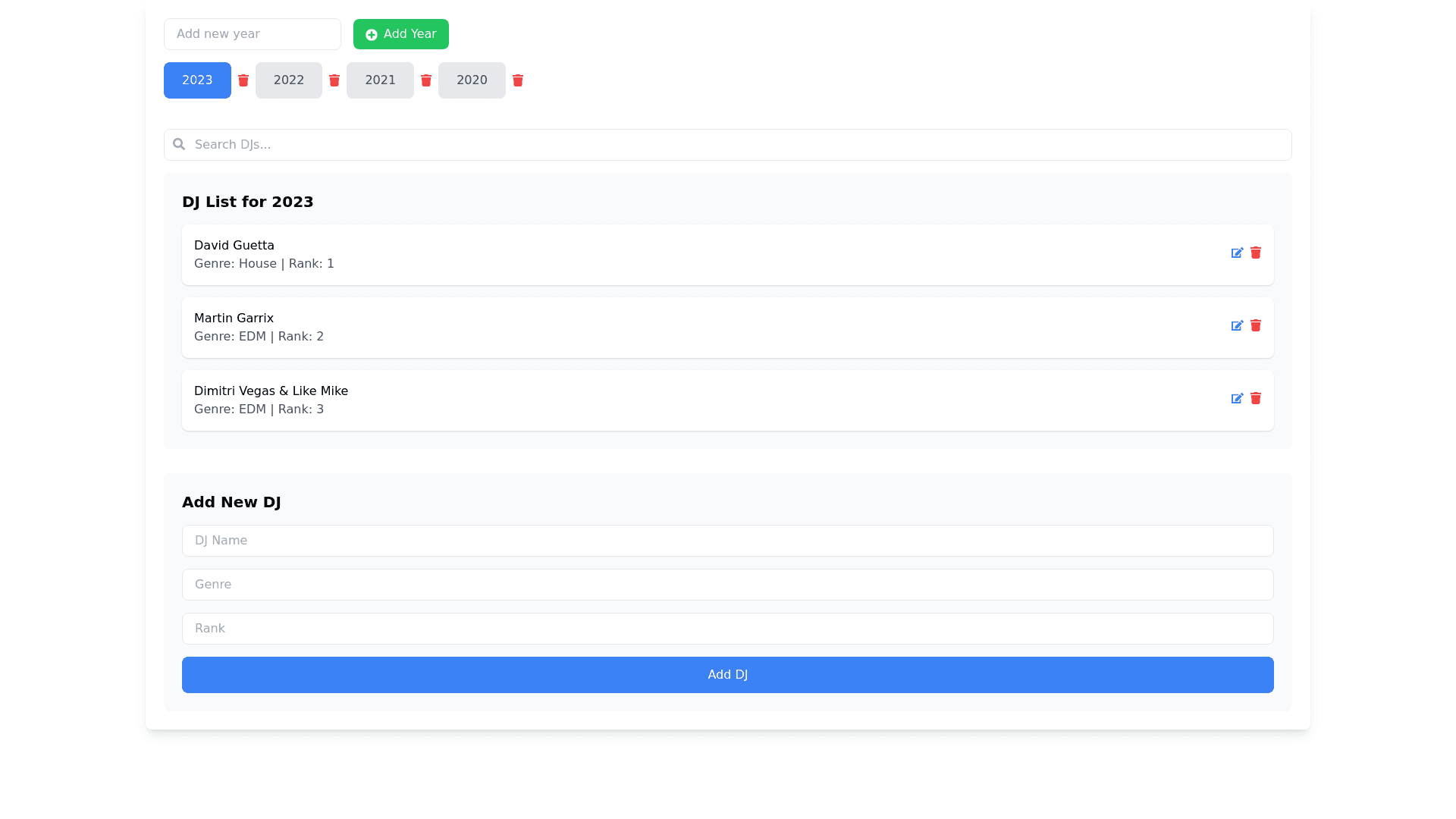This screenshot has width=1456, height=819.
Task: Edit Dimitri Vegas & Like Mike entry
Action: coord(1237,398)
